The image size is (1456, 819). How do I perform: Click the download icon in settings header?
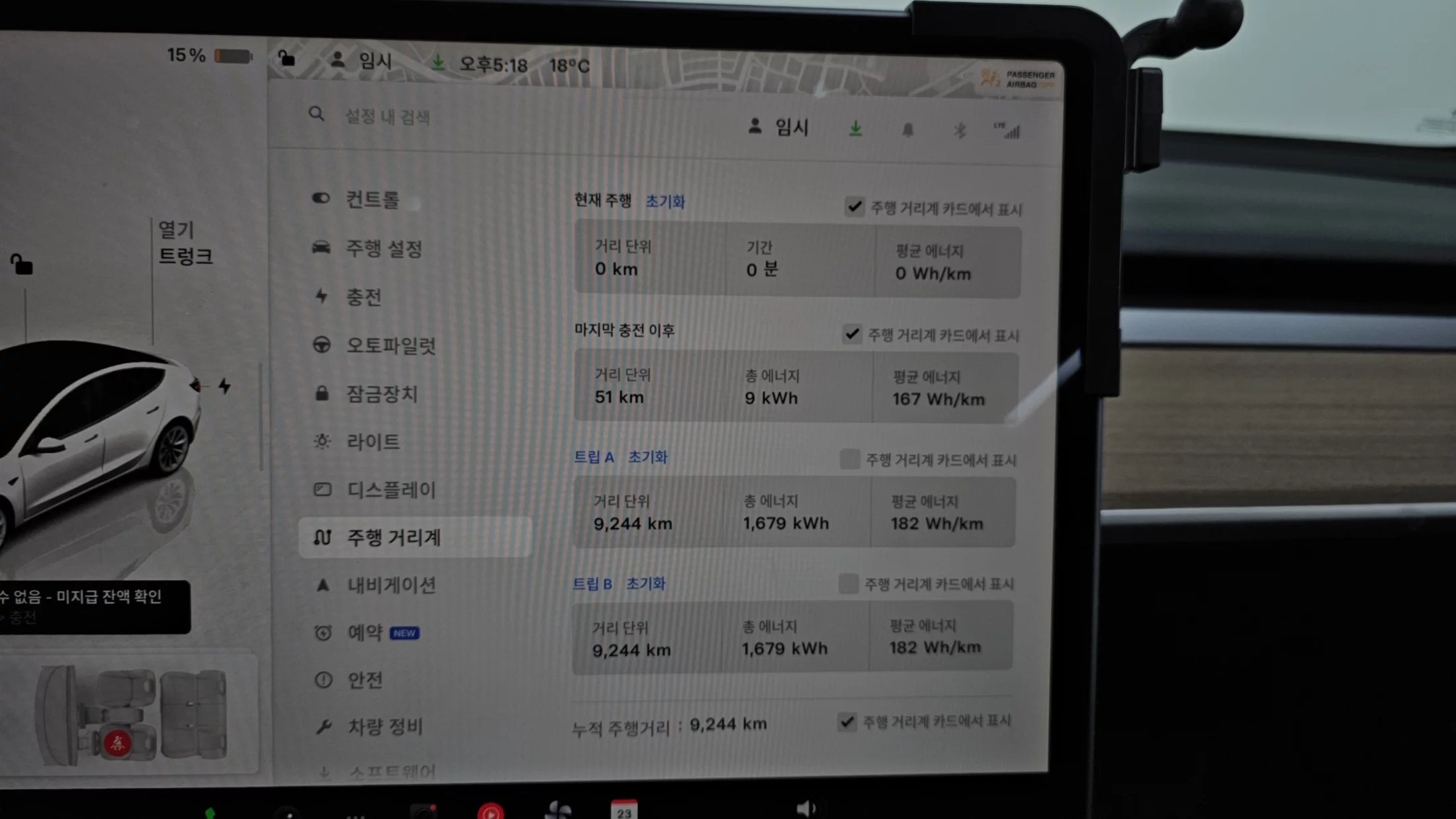(x=855, y=128)
